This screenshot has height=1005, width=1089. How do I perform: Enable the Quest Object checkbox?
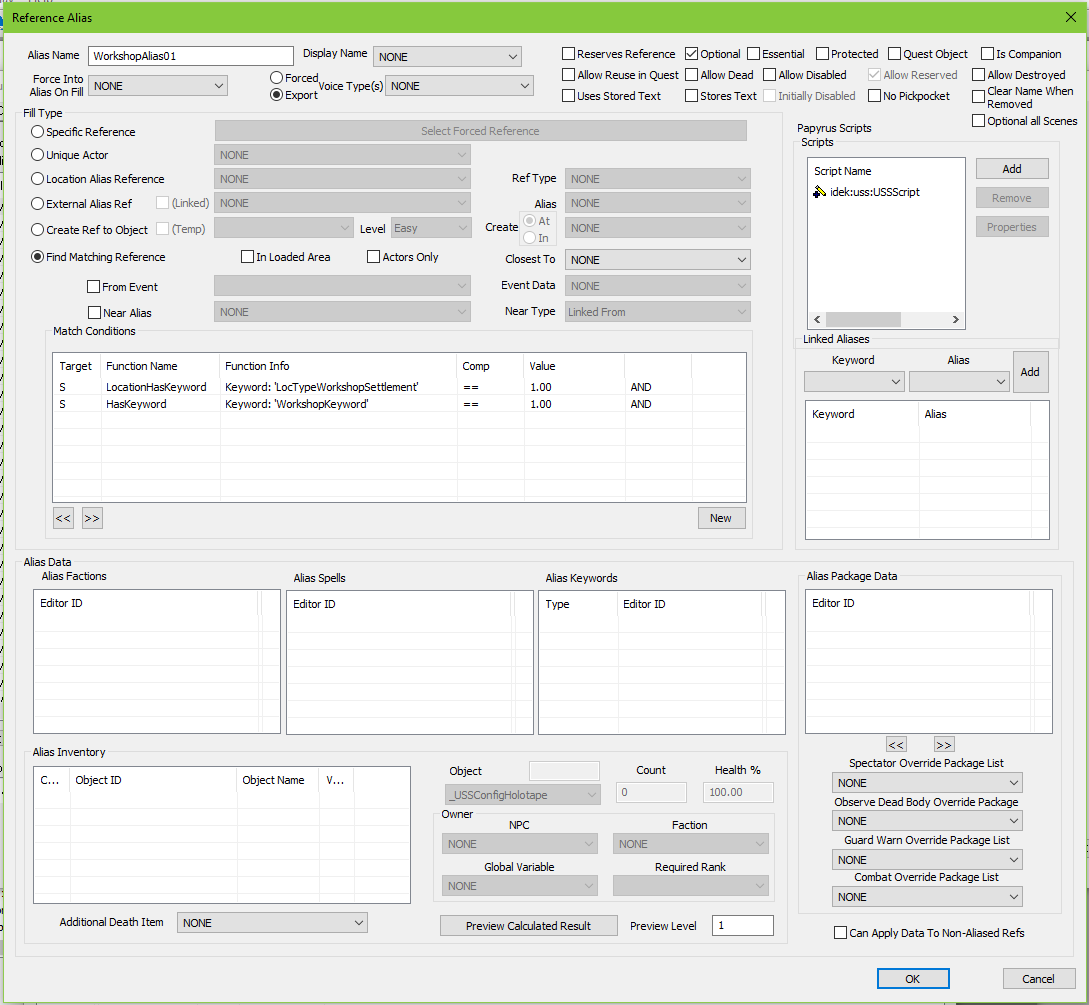point(895,54)
